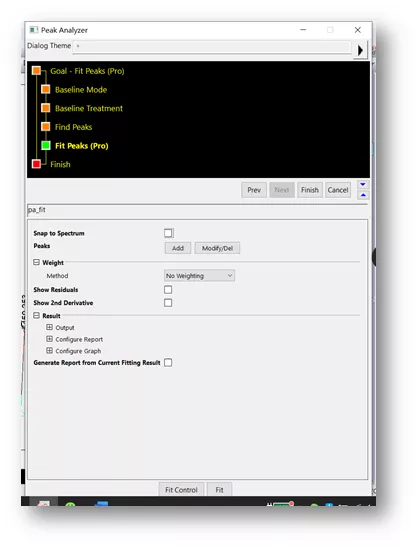Click the red Finish step icon
This screenshot has height=548, width=418.
point(36,164)
